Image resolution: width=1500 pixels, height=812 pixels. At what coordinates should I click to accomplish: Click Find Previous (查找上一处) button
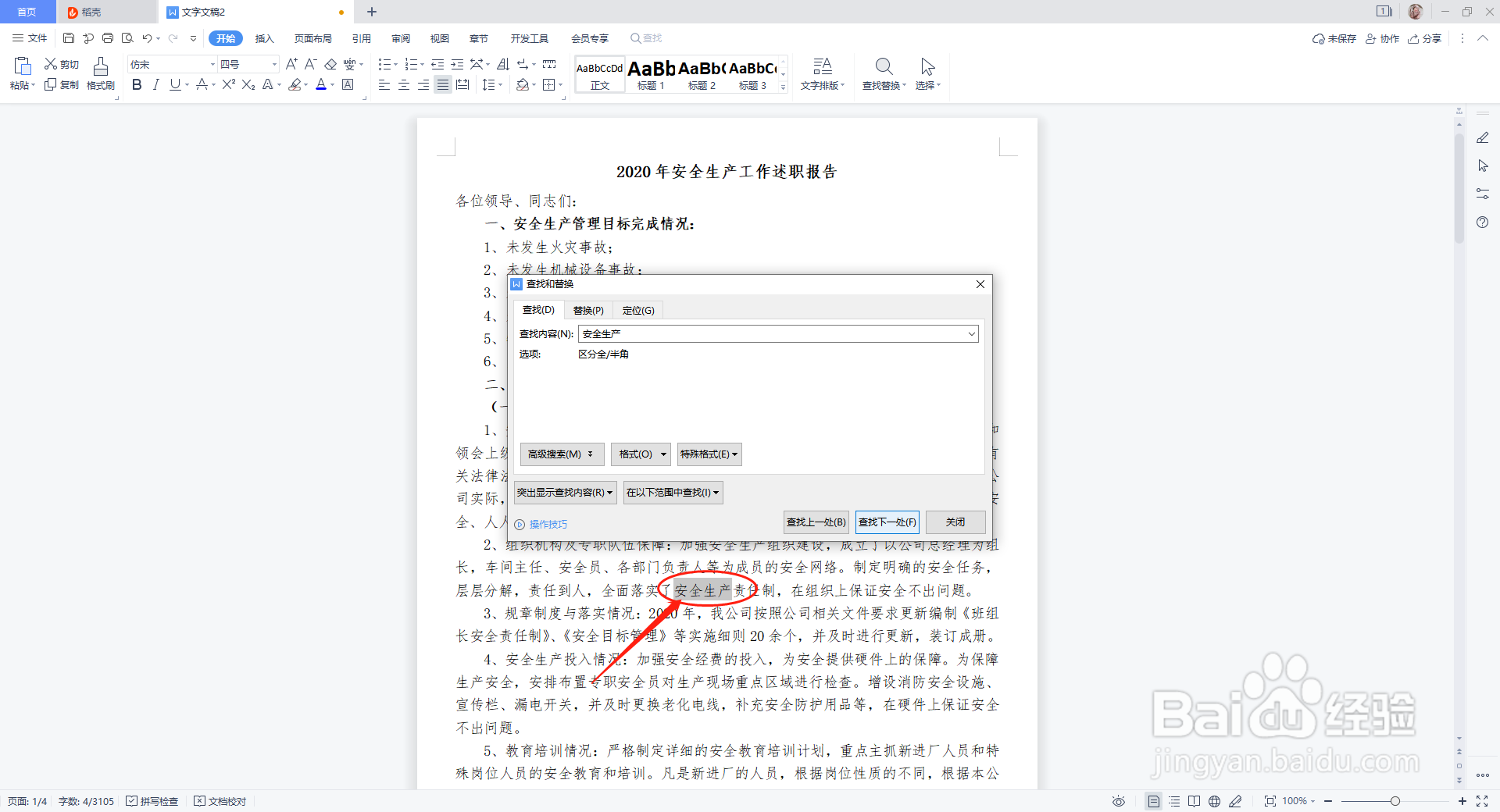click(x=816, y=522)
